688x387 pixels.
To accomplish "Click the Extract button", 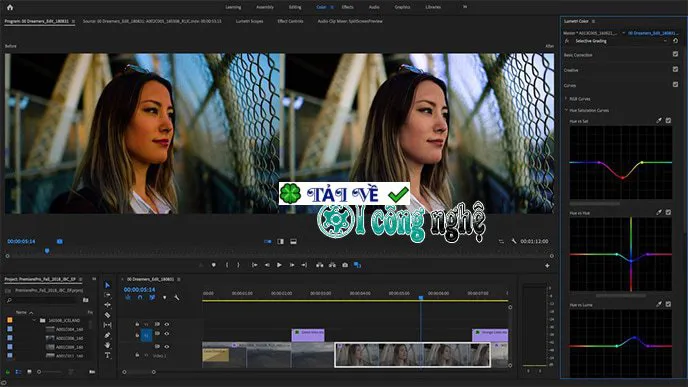I will 332,265.
